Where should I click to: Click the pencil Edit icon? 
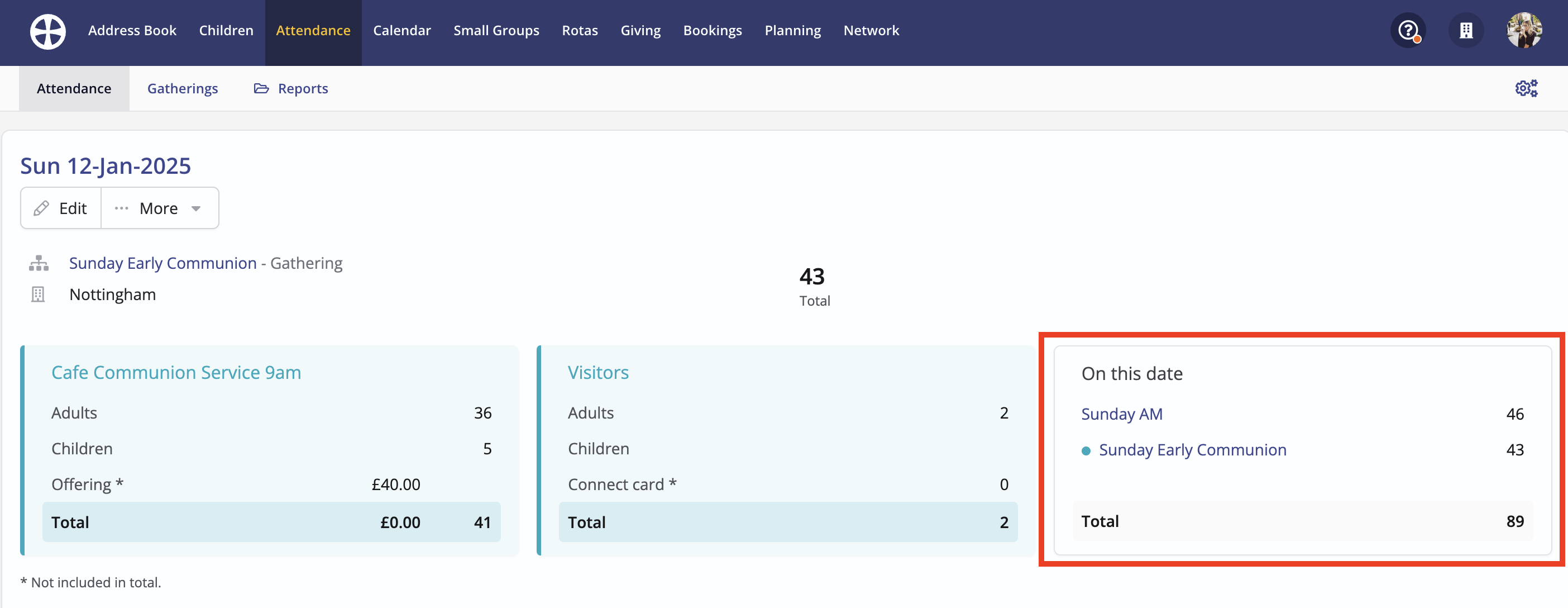[41, 208]
